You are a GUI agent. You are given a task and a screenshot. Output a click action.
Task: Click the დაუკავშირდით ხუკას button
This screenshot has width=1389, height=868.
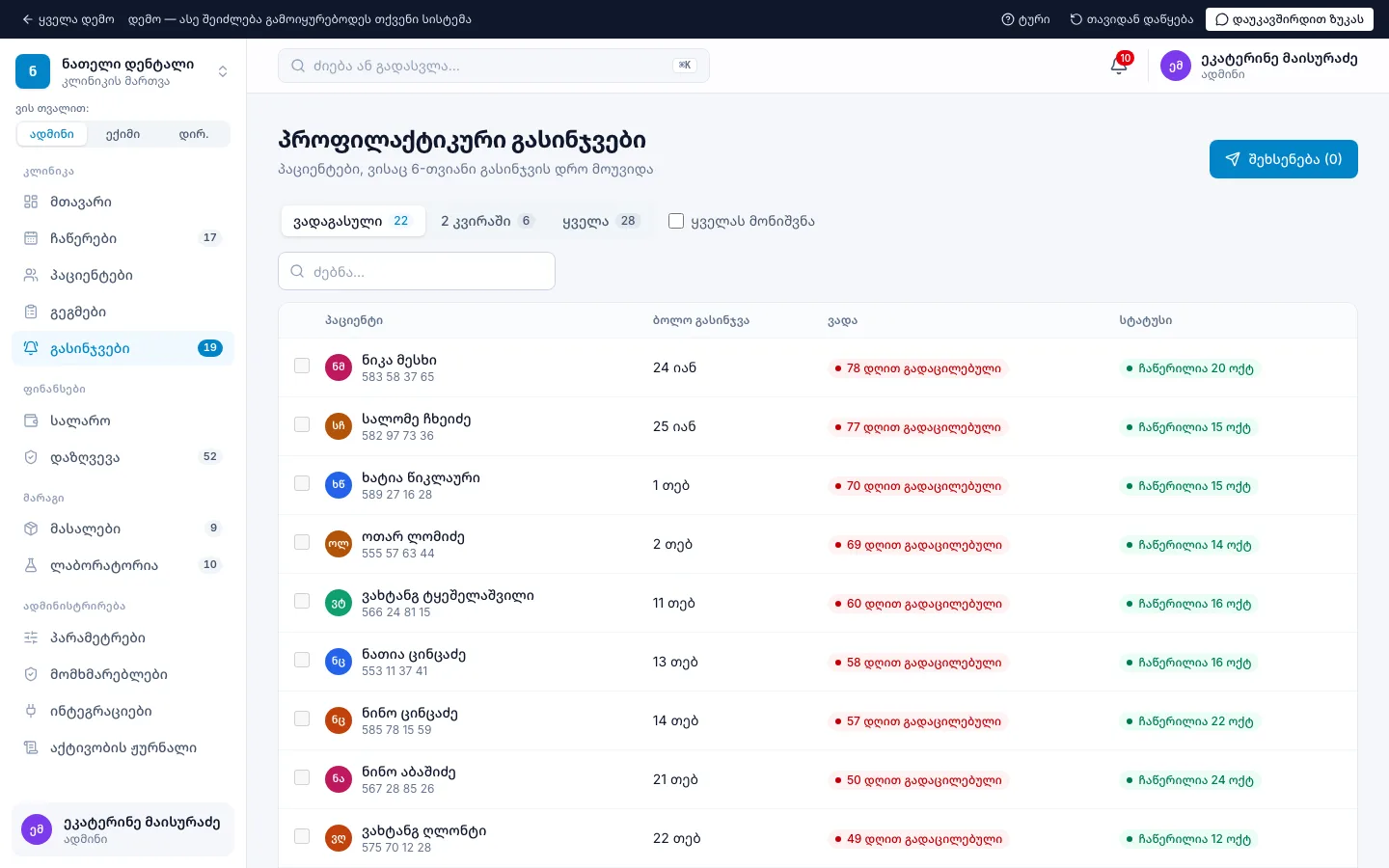(1290, 19)
